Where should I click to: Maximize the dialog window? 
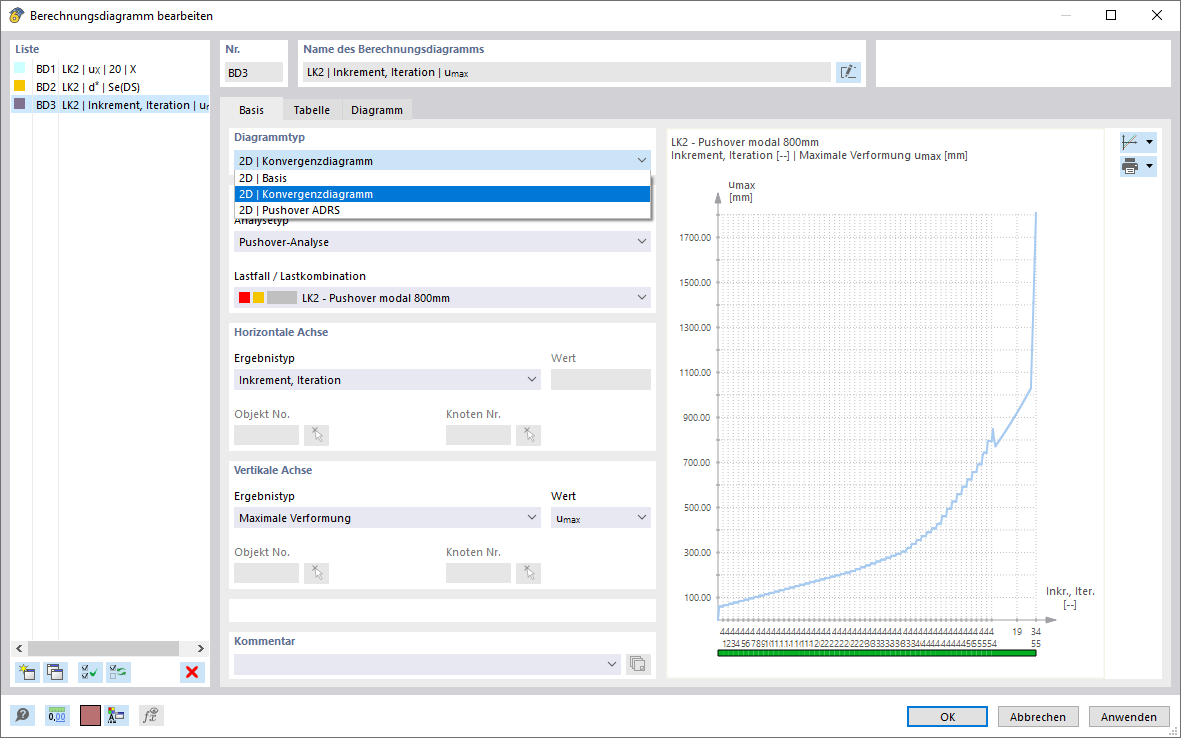pyautogui.click(x=1111, y=15)
